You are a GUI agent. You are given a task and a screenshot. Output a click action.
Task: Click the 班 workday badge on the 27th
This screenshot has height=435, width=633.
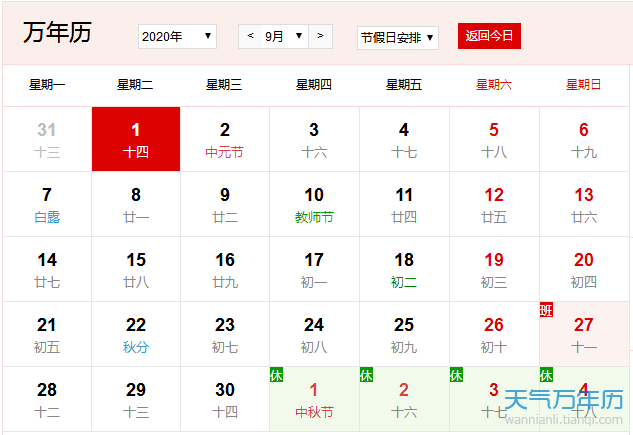[x=546, y=309]
